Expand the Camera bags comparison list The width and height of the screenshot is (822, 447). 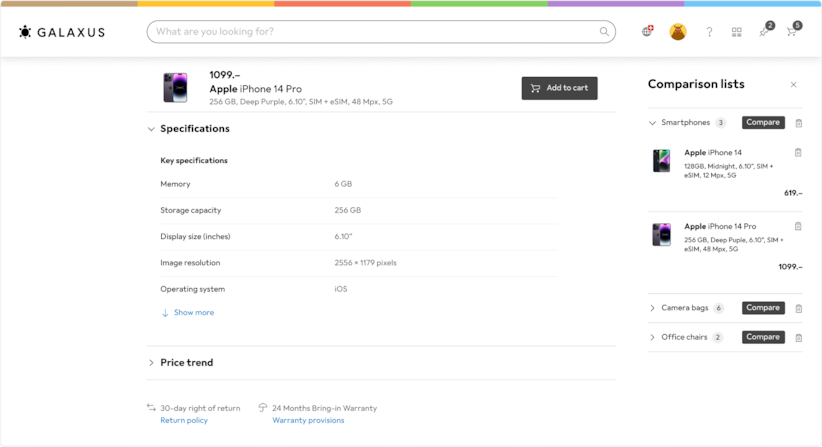click(653, 308)
